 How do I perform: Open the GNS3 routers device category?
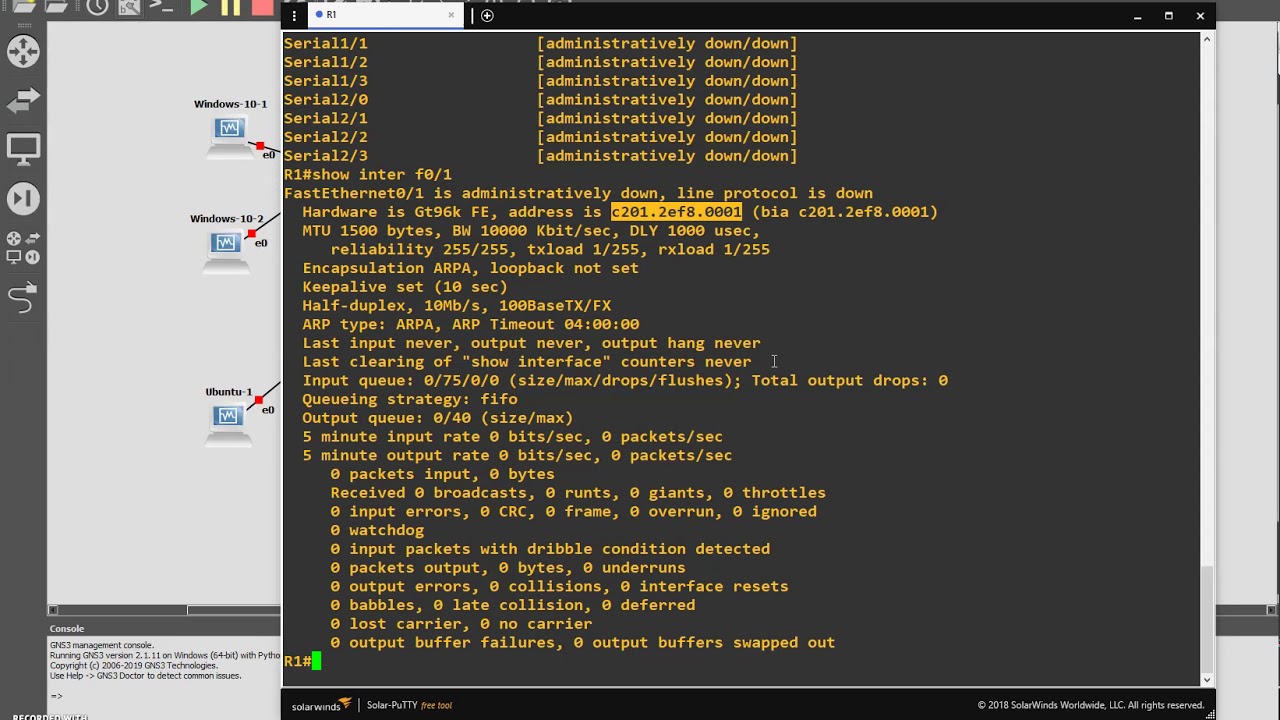[x=23, y=52]
